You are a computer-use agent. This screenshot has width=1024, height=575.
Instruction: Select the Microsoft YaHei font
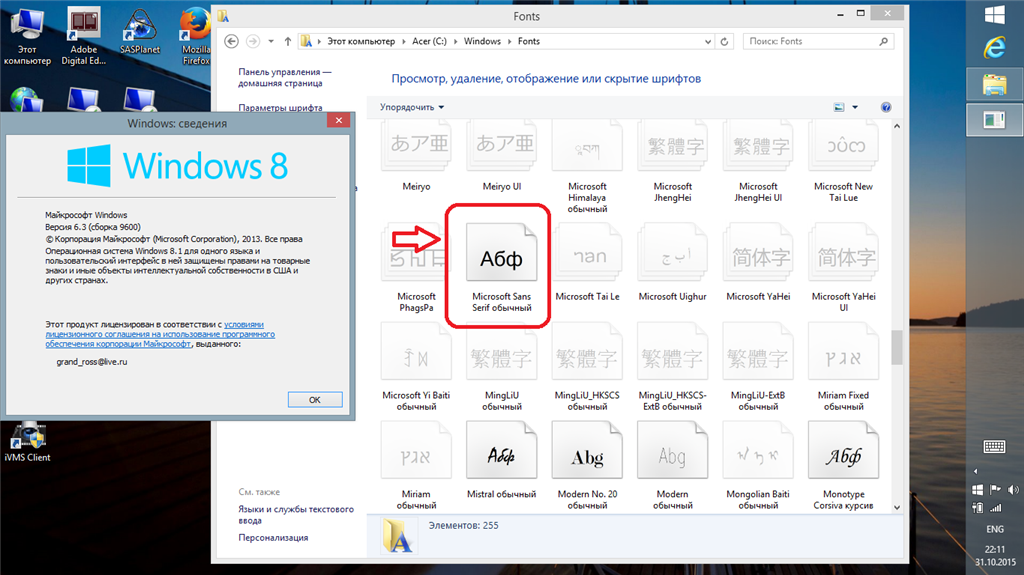758,252
